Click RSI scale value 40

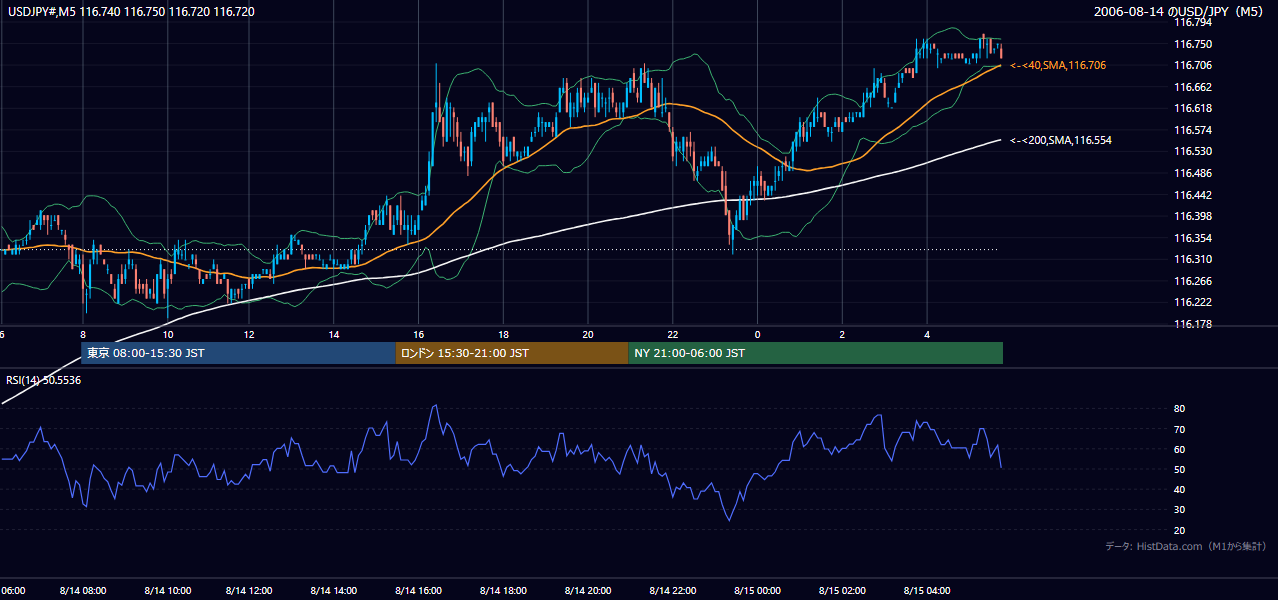1179,489
